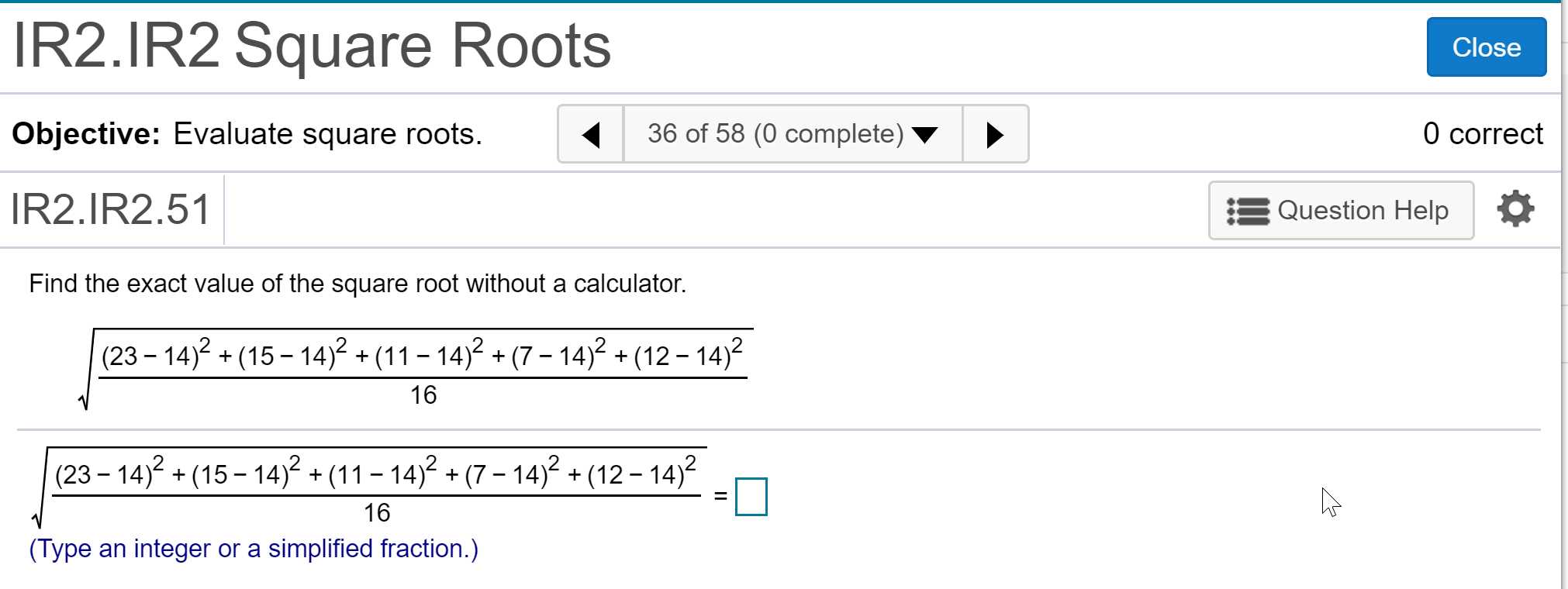Click the denominator 16 in top expression
This screenshot has height=589, width=1568.
(x=423, y=395)
